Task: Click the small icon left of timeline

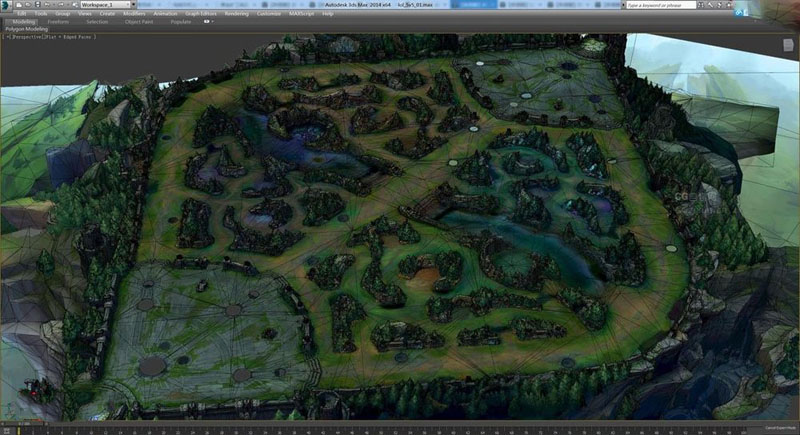Action: tap(7, 431)
